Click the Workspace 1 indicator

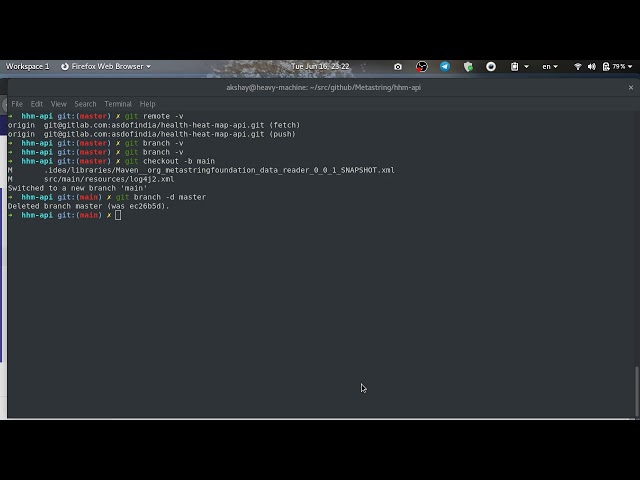27,67
